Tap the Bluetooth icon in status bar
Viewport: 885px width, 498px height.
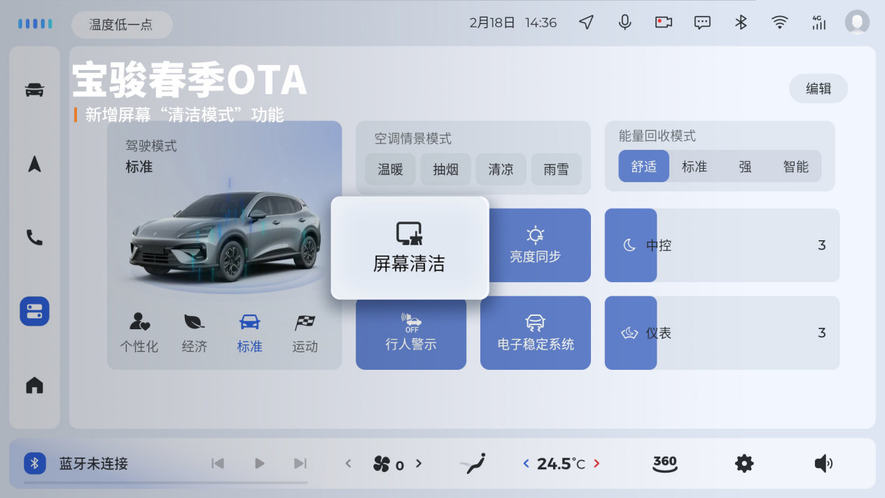tap(741, 22)
